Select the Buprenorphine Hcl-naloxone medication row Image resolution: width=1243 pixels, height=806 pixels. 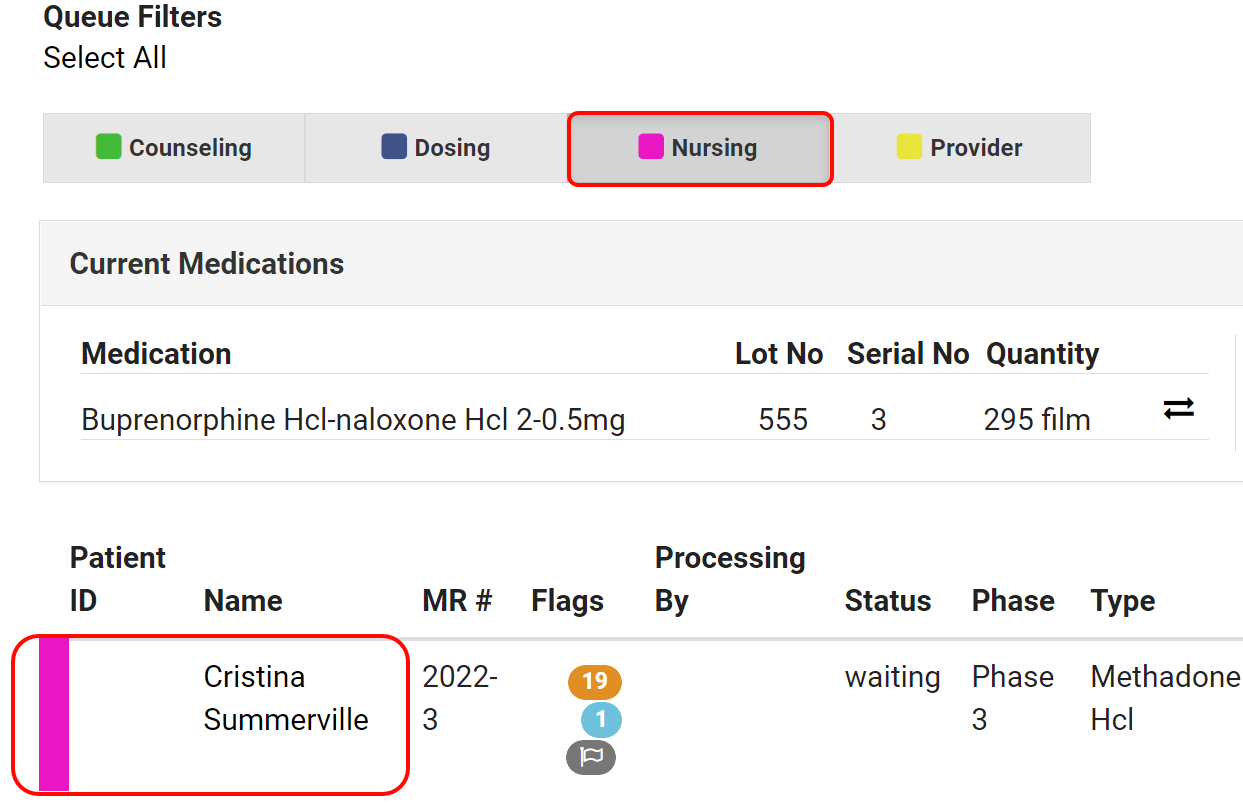pyautogui.click(x=353, y=420)
